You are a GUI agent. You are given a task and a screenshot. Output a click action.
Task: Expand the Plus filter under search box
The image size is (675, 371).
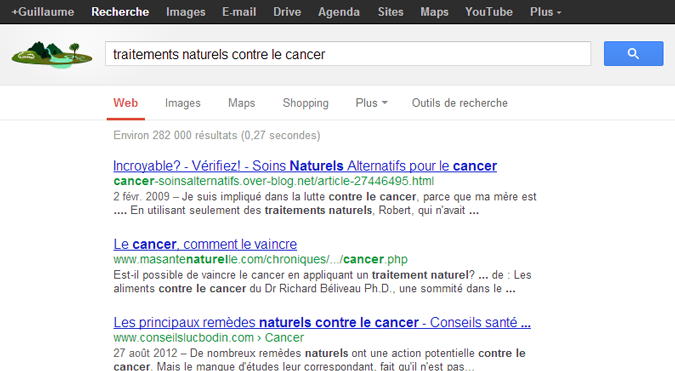(x=372, y=103)
